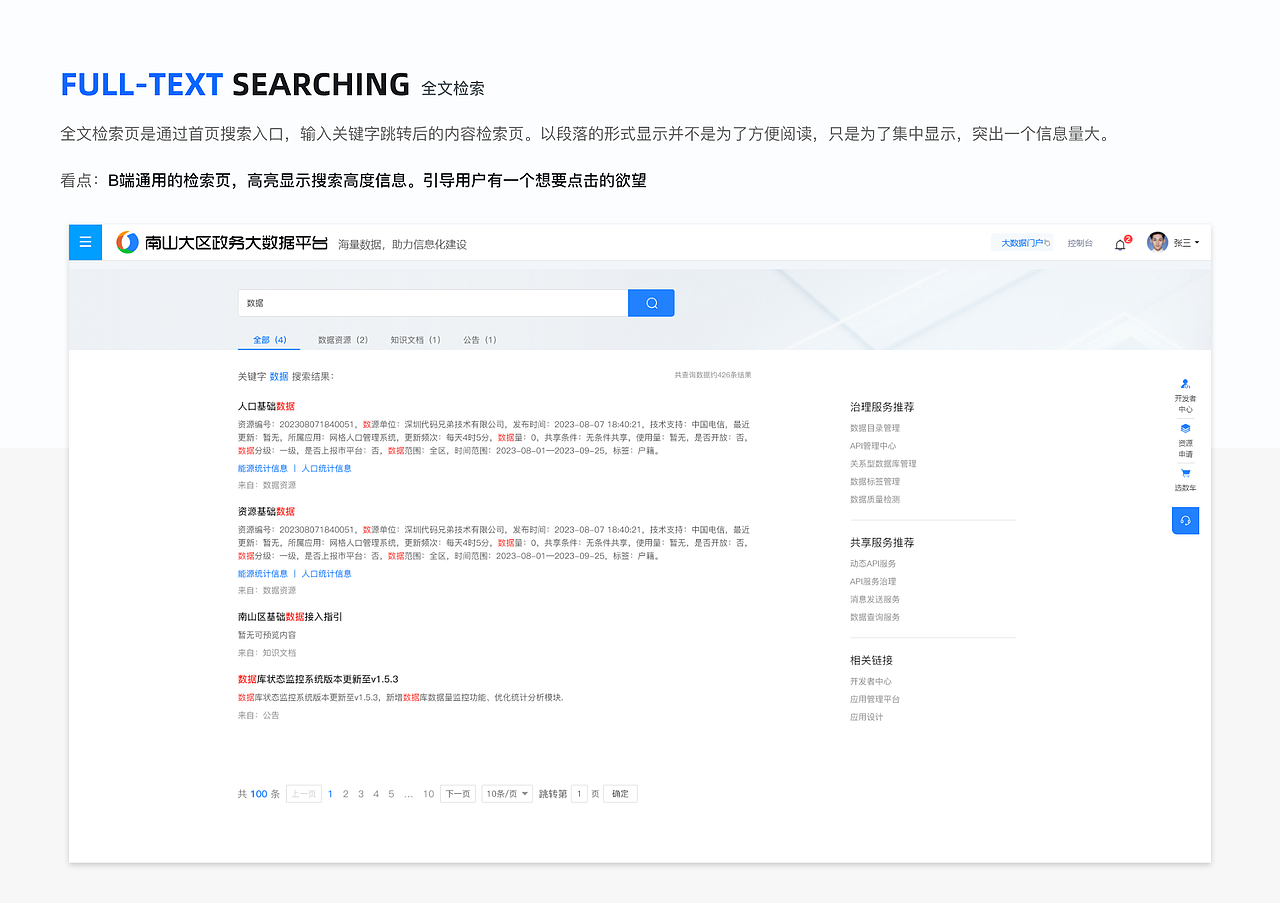This screenshot has height=903, width=1280.
Task: Go to pagination page 4
Action: 376,794
